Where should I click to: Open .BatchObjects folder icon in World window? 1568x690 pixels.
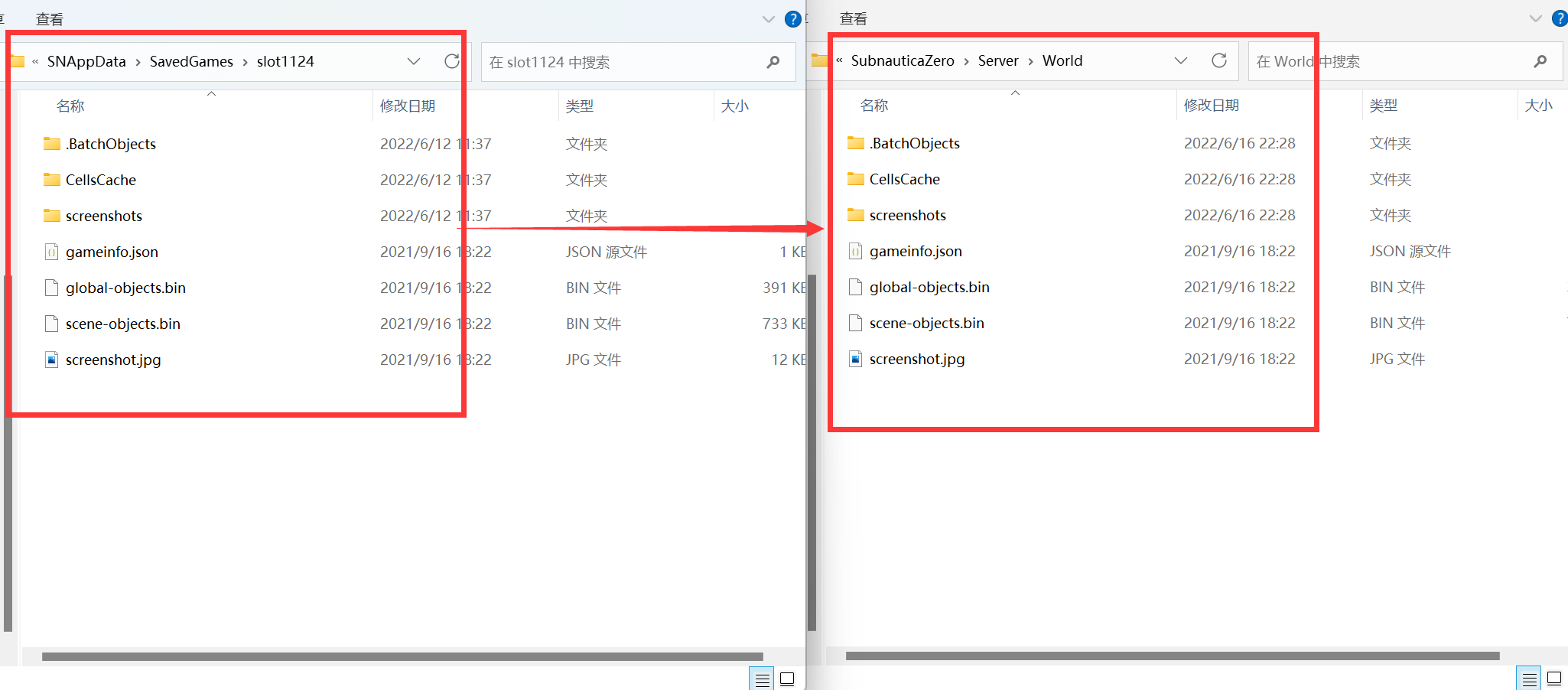(x=856, y=143)
